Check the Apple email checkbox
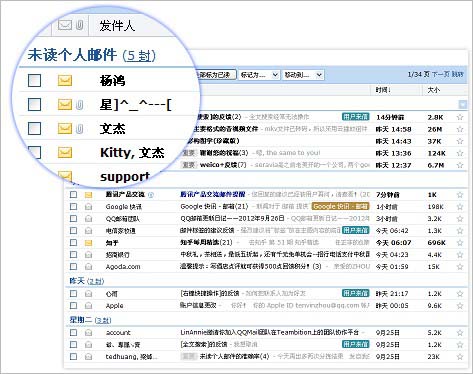The height and width of the screenshot is (374, 473). (73, 306)
